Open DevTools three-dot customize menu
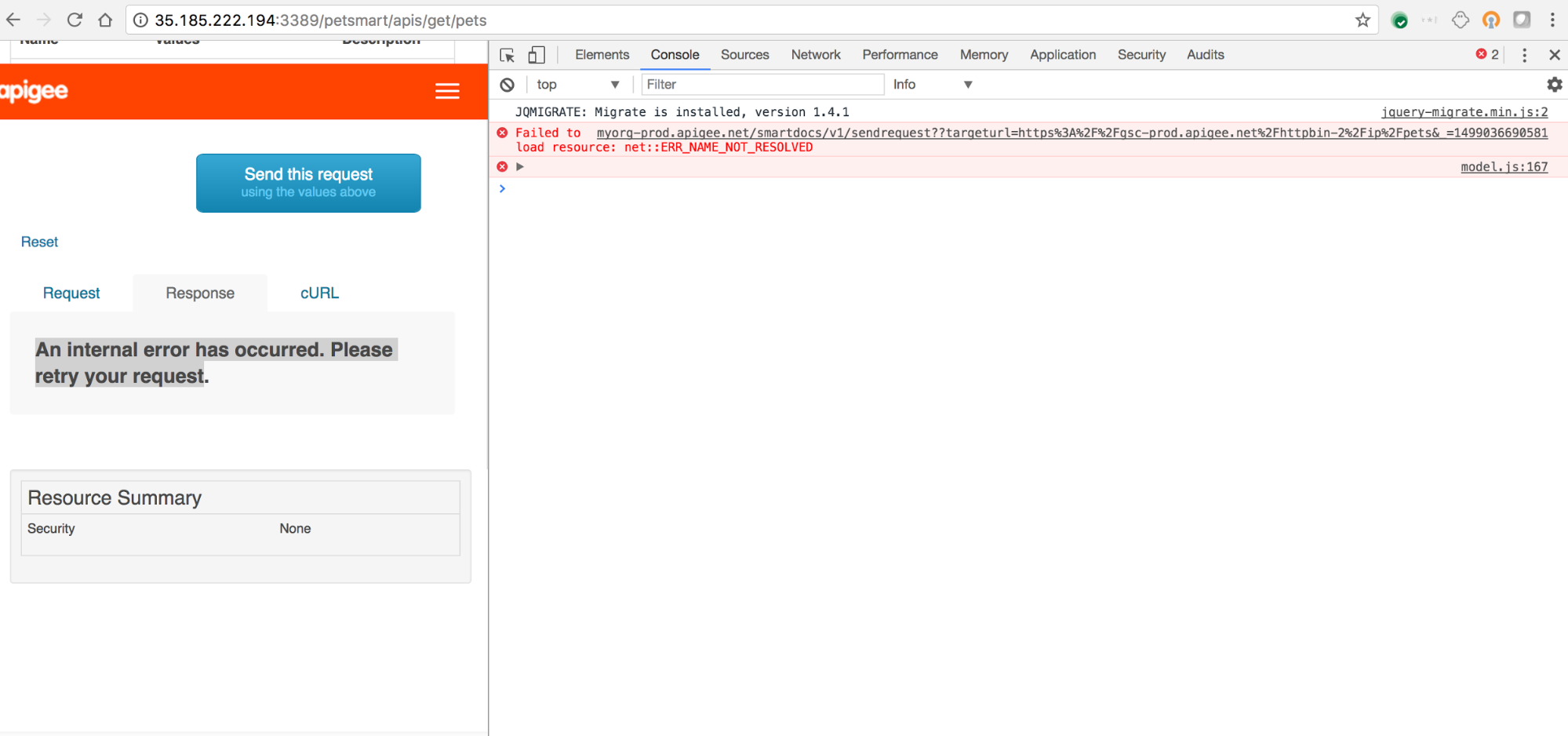1568x736 pixels. click(x=1524, y=55)
